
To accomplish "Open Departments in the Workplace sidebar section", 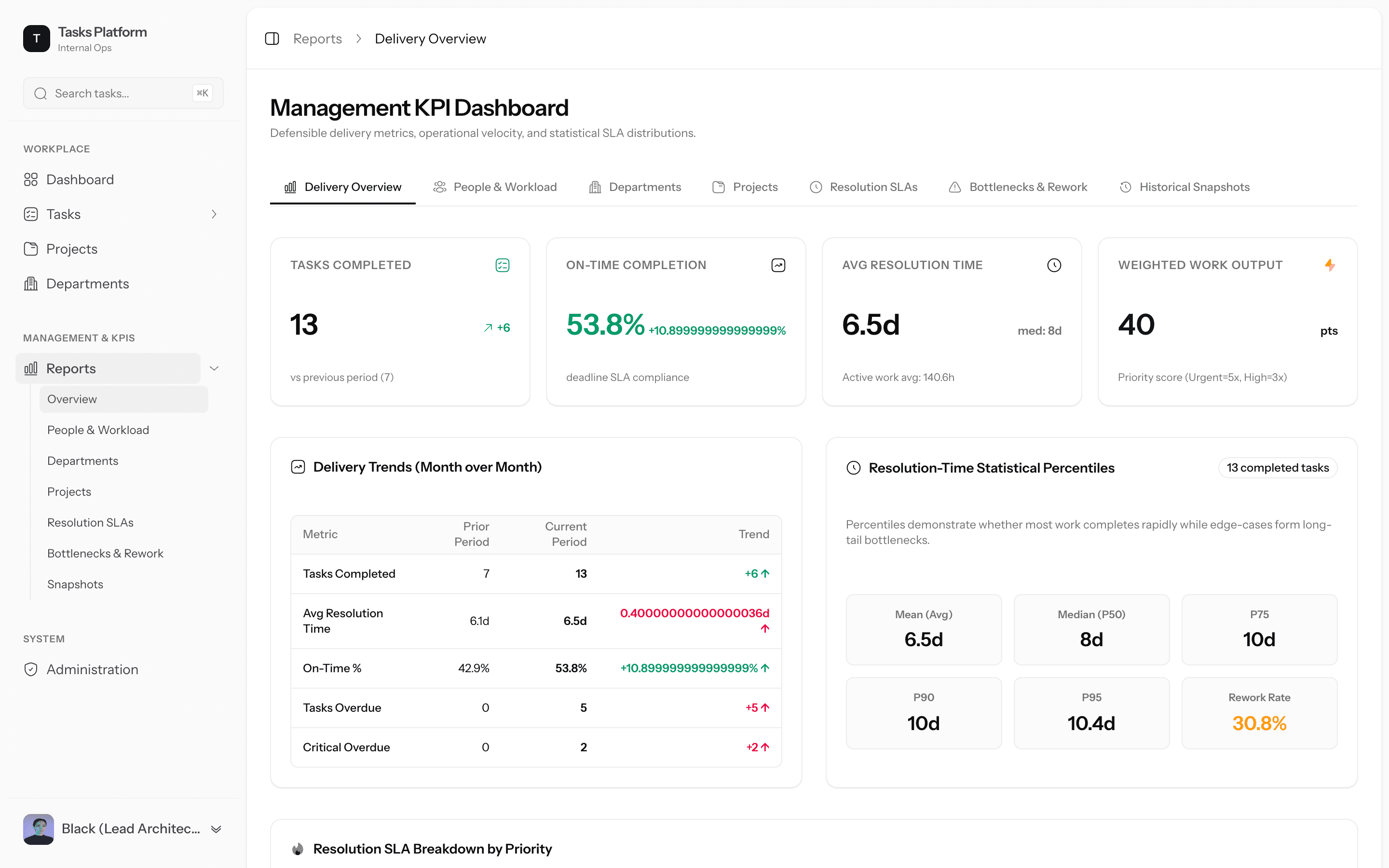I will (x=120, y=284).
